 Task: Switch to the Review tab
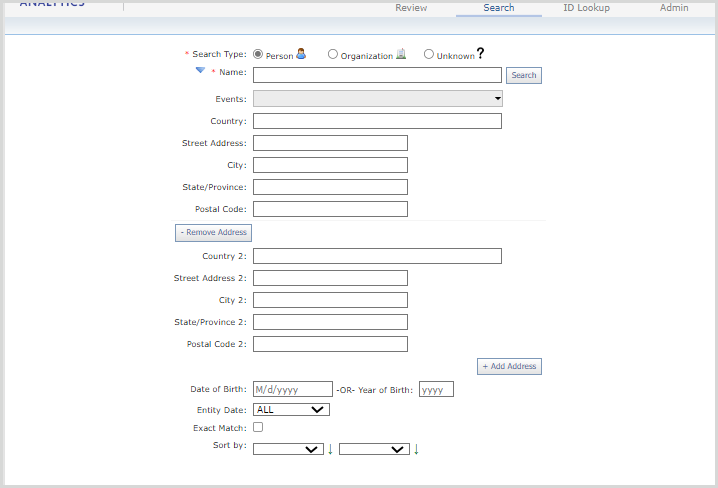pos(411,8)
